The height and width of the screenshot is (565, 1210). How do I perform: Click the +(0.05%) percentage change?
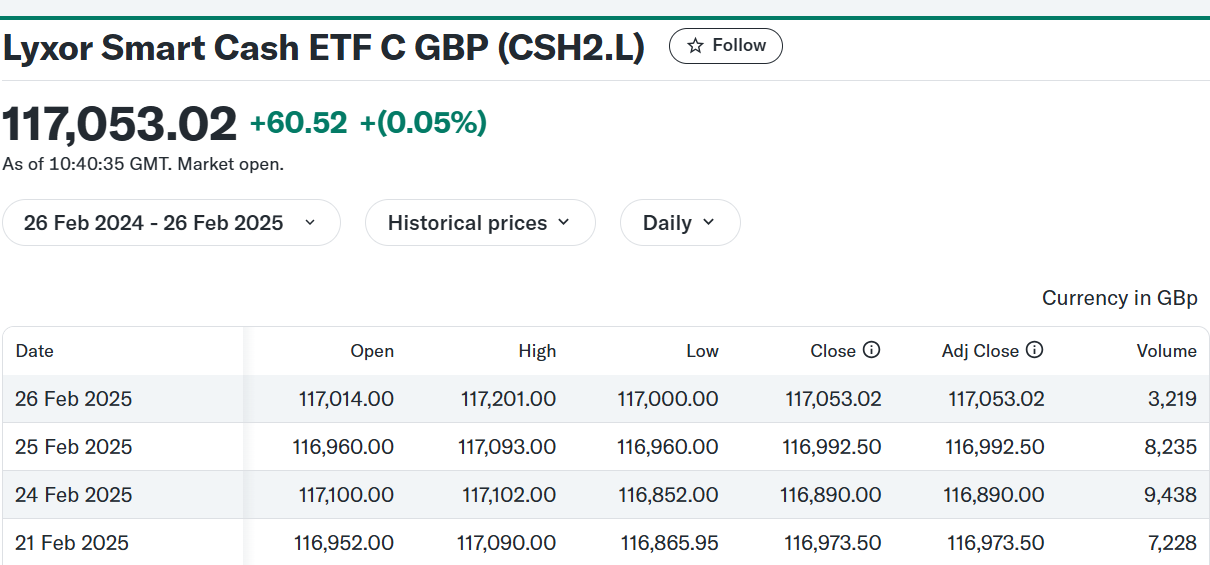pos(423,123)
